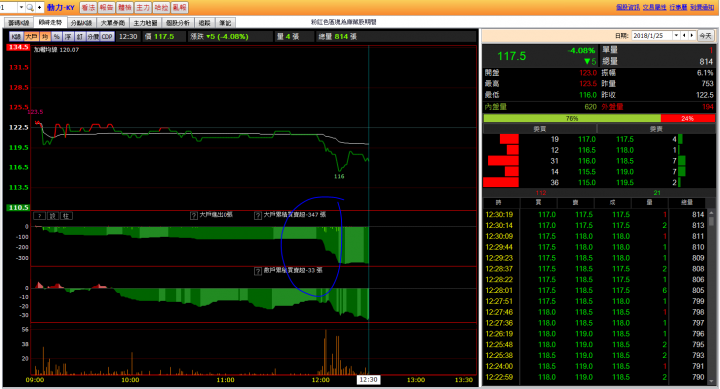Click the magnifier stock search icon
720x389 pixels.
pos(30,7)
